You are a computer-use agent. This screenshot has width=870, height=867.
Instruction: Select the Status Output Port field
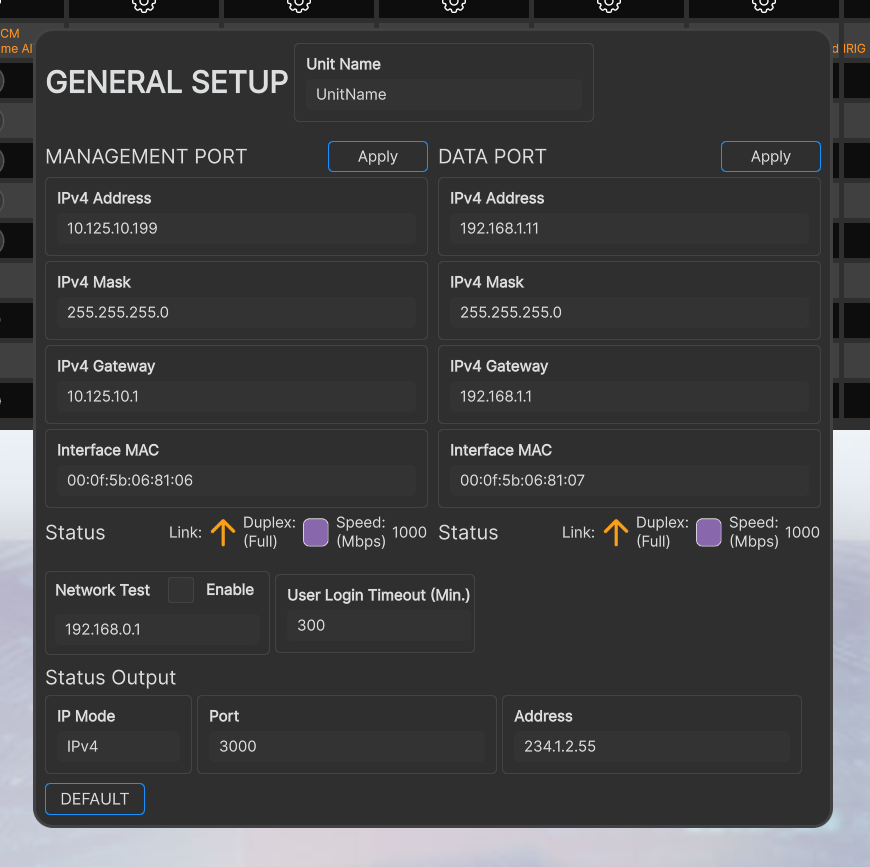(x=346, y=745)
